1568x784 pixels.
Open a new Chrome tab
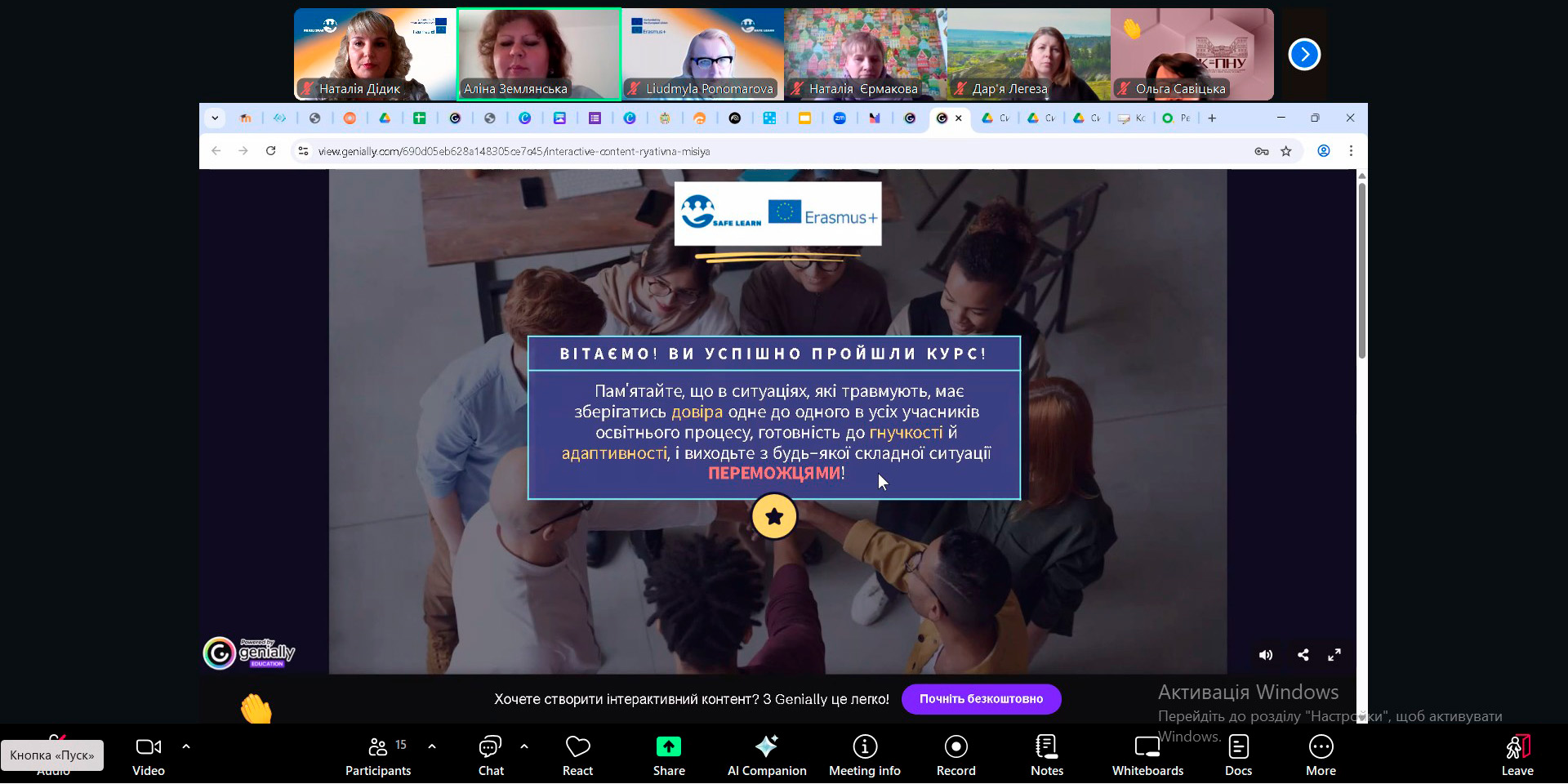[1212, 118]
